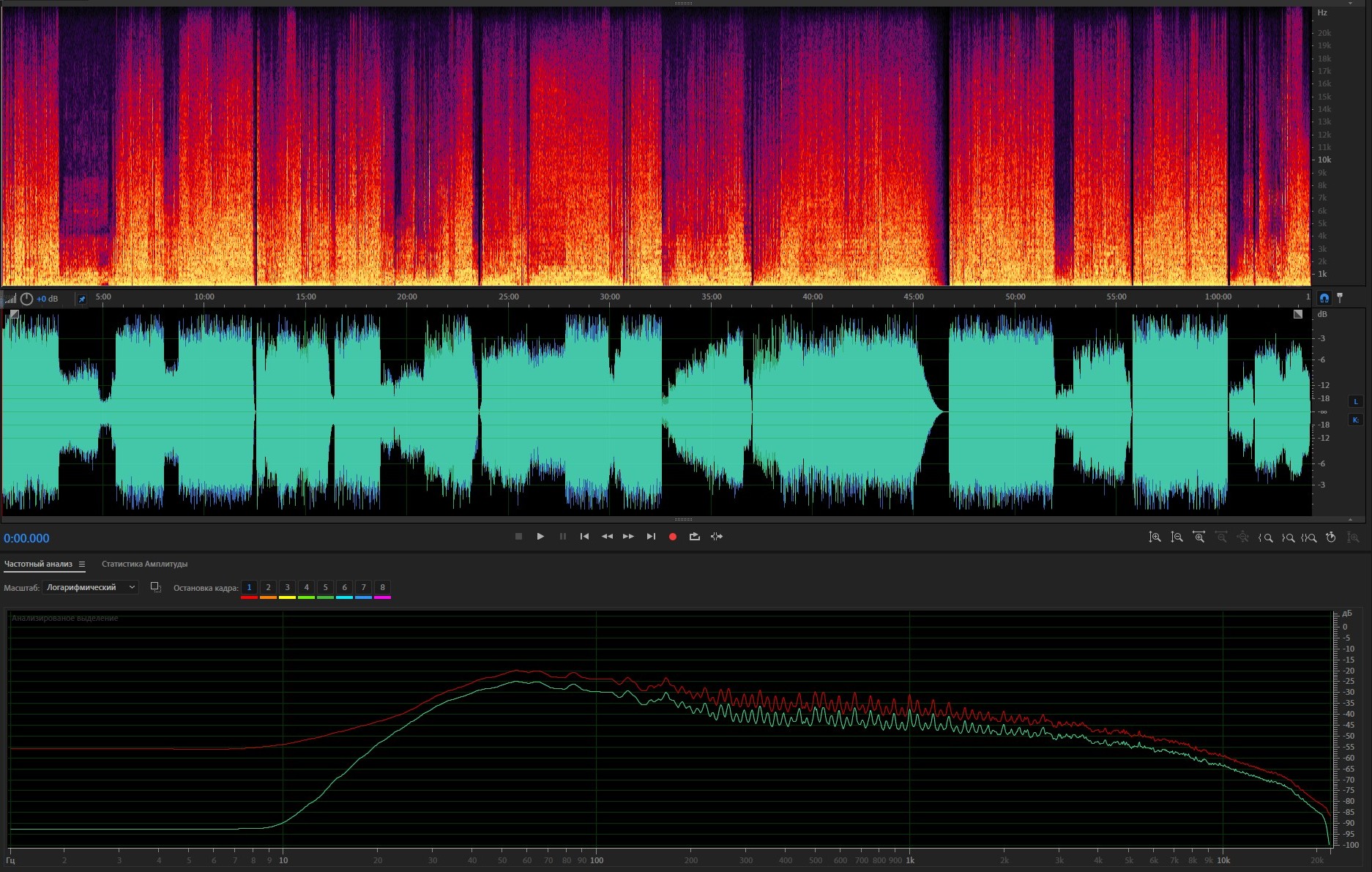Zoom in amplitude icon

click(x=1155, y=537)
